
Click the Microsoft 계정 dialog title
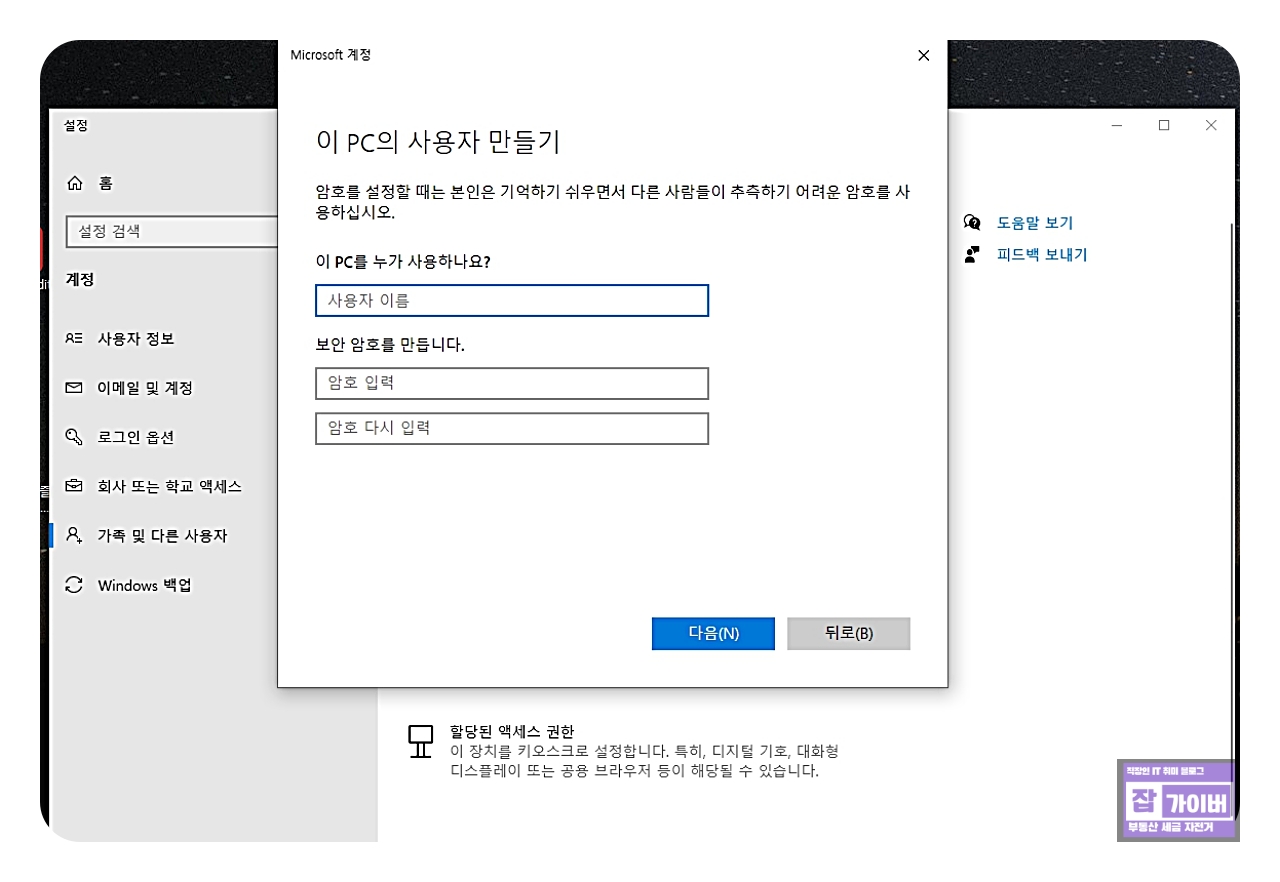tap(330, 55)
